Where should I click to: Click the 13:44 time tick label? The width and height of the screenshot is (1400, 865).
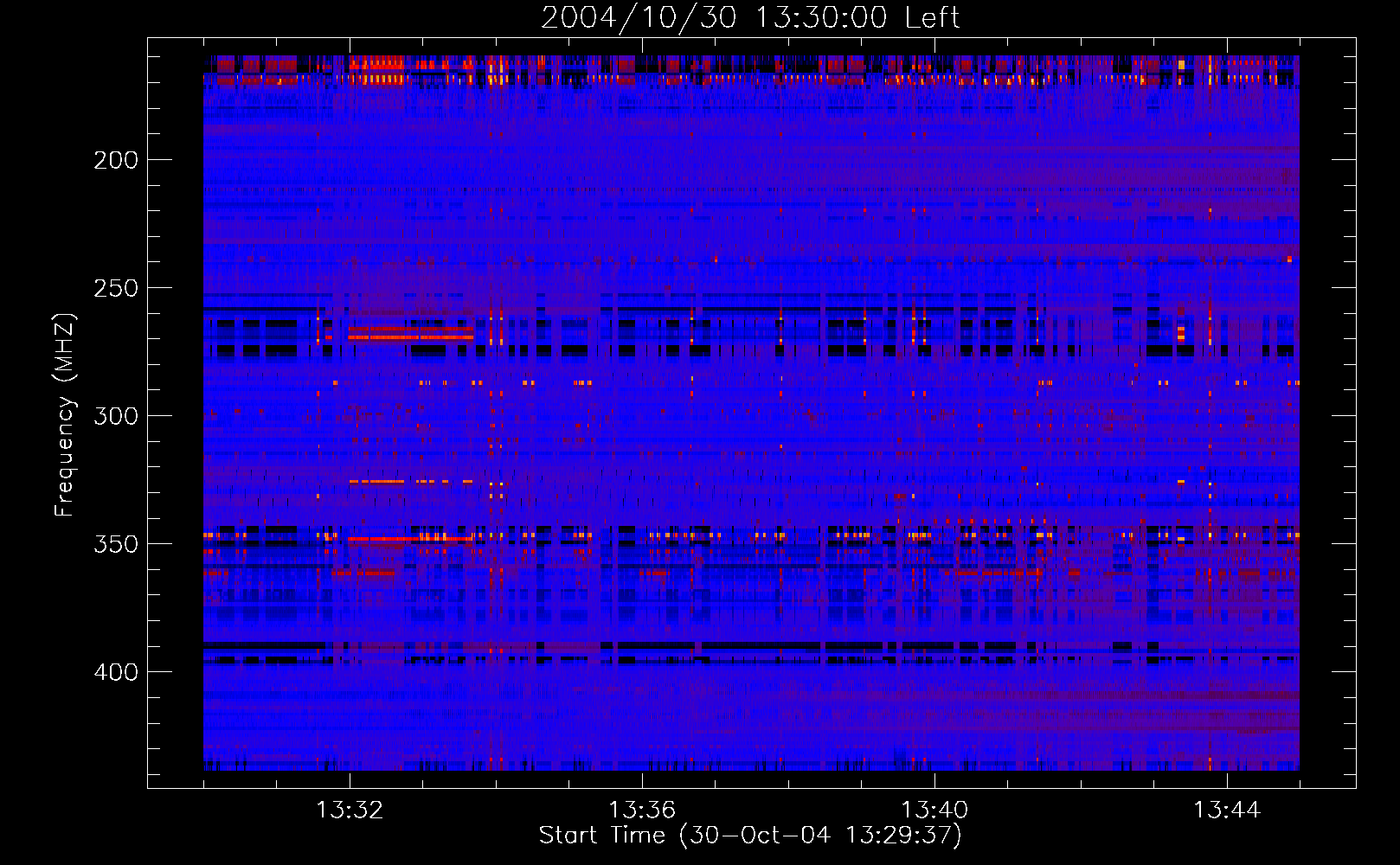tap(1227, 811)
